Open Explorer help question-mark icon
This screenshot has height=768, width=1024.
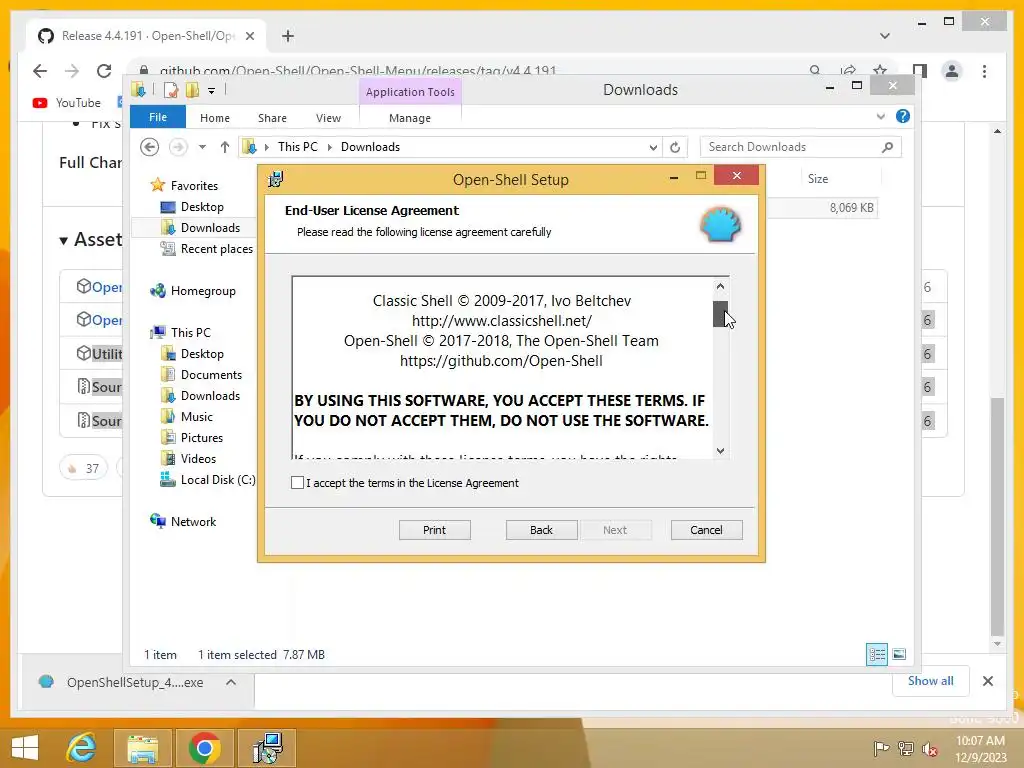(903, 116)
